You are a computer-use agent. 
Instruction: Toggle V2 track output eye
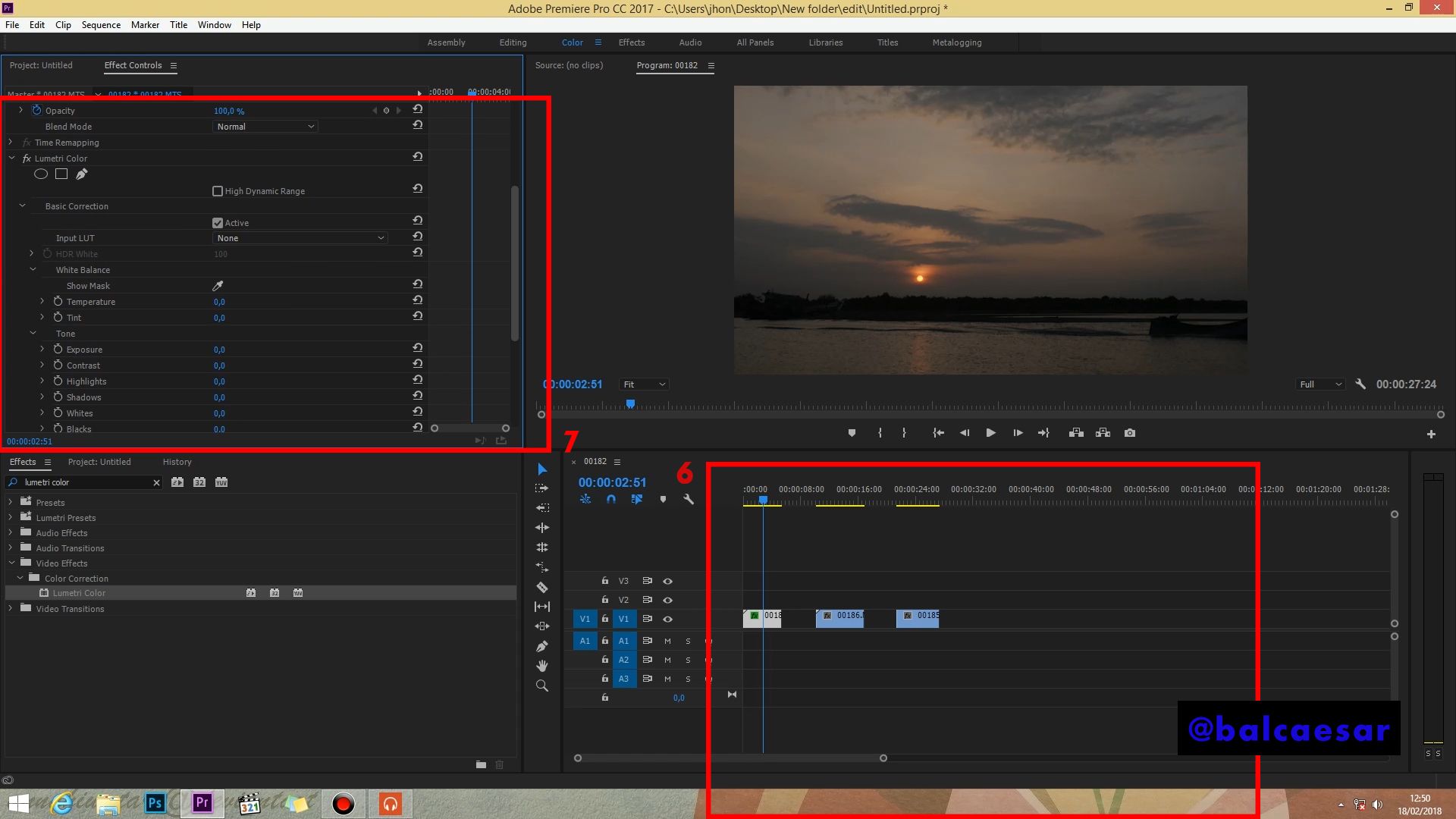click(x=668, y=601)
